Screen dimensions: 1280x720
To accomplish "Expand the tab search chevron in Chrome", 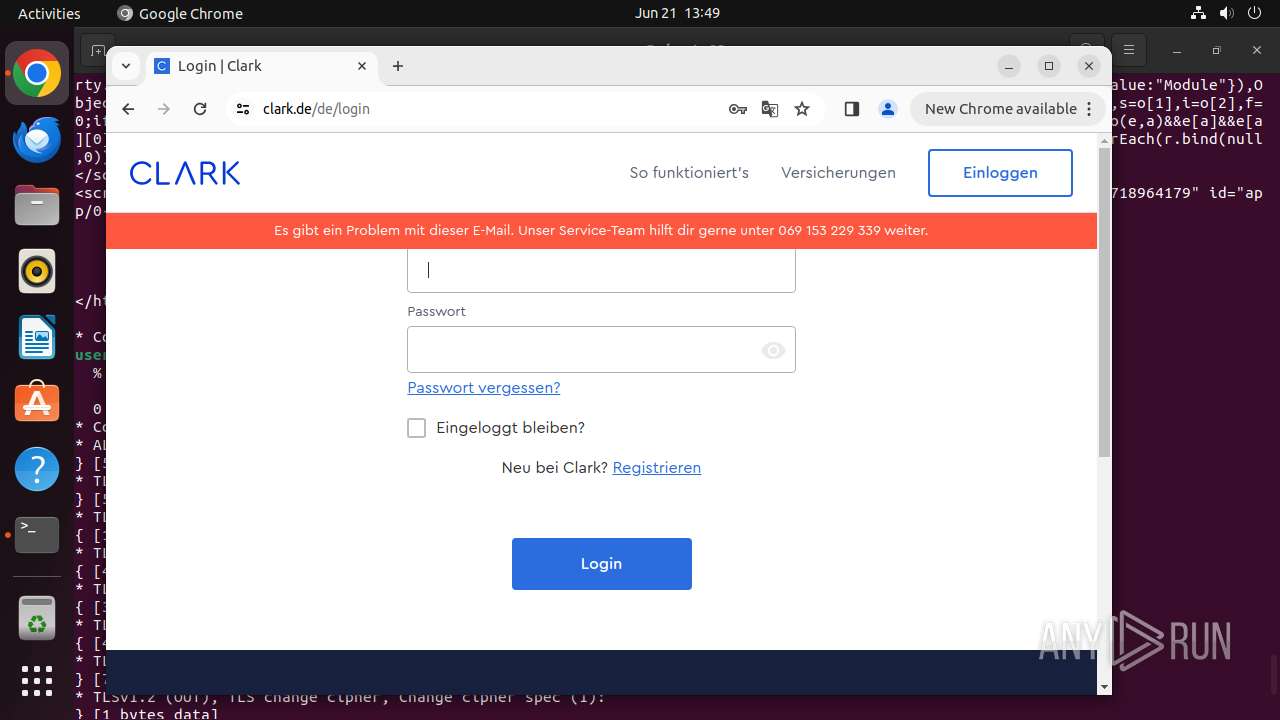I will point(126,66).
